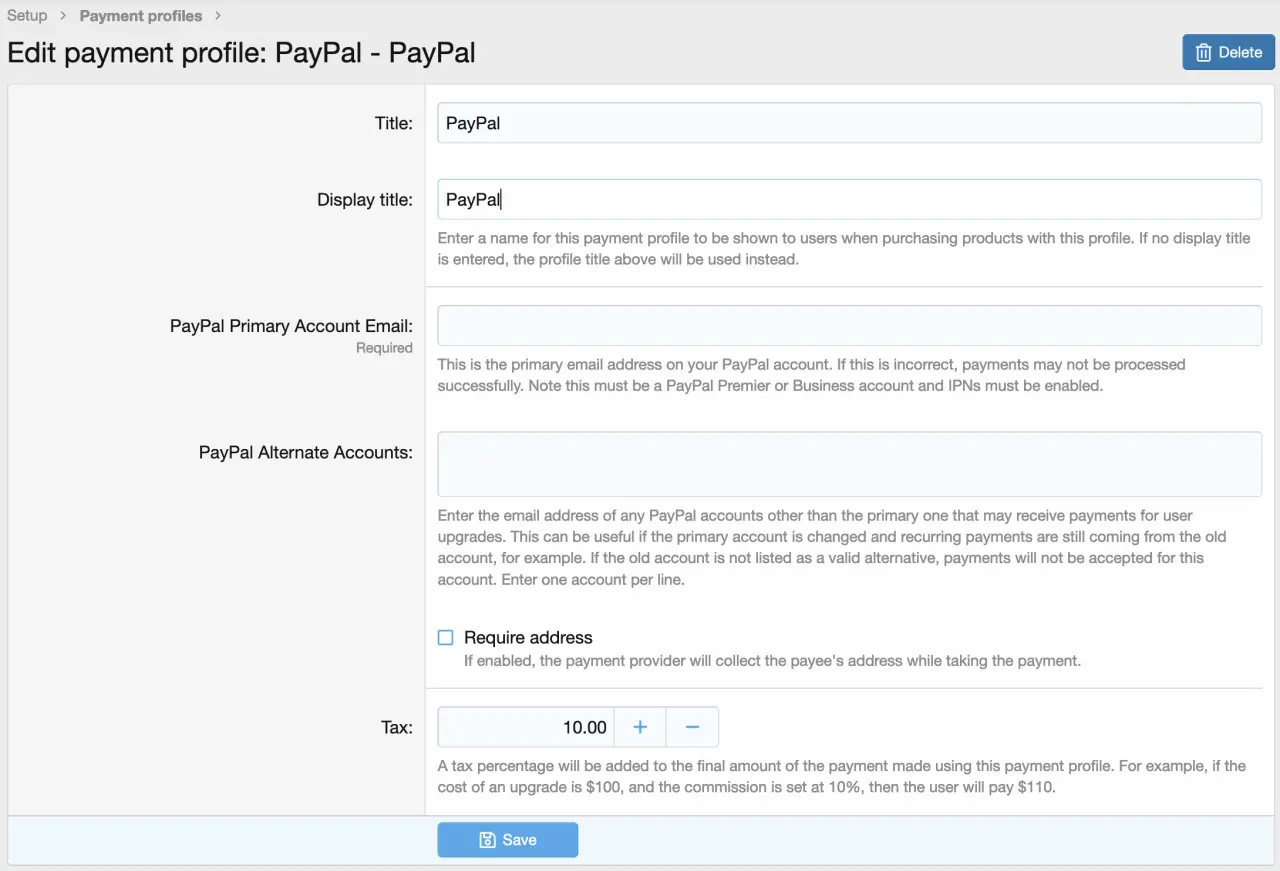This screenshot has width=1280, height=871.
Task: Click the "PayPal Alternate Accounts:" label
Action: point(305,453)
